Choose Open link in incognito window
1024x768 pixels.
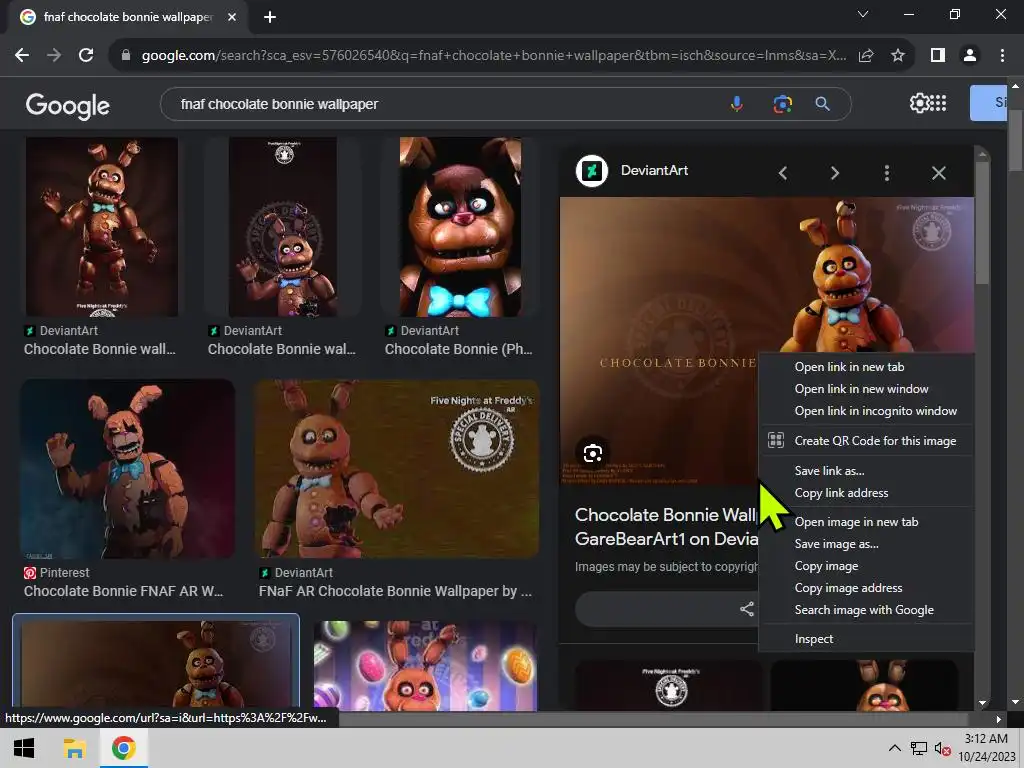(875, 411)
